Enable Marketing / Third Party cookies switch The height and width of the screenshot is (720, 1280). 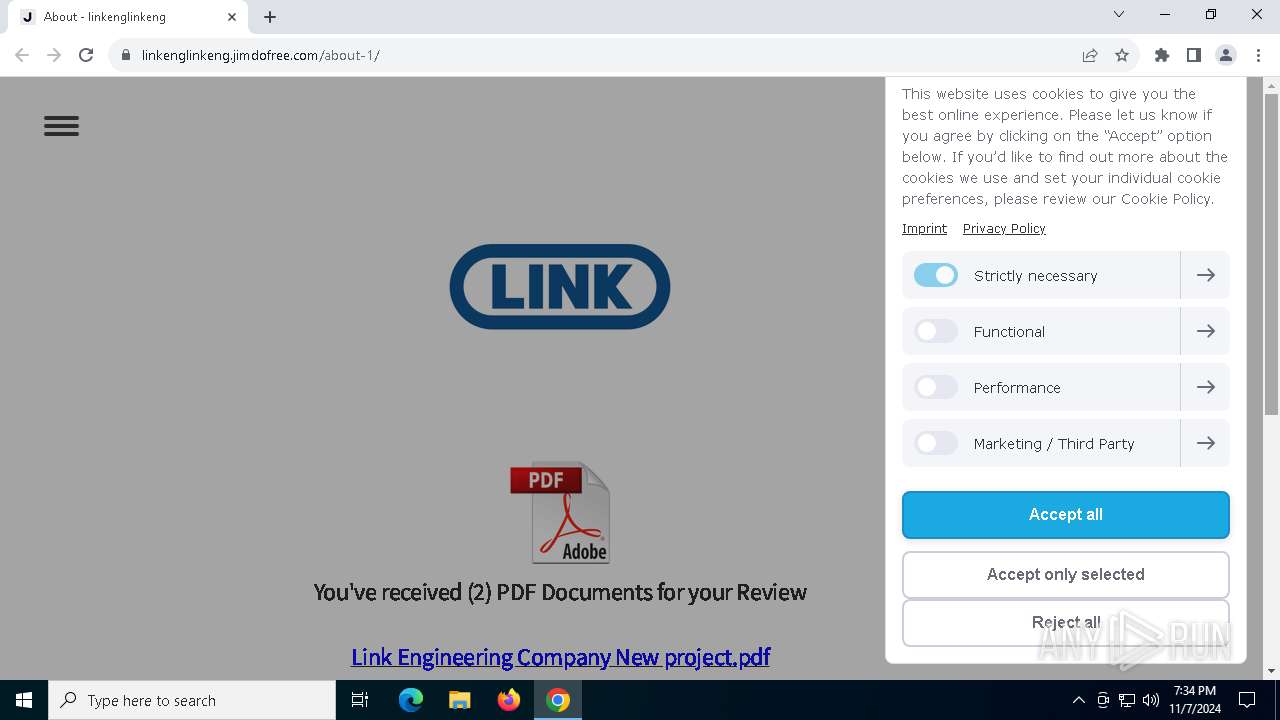coord(936,443)
